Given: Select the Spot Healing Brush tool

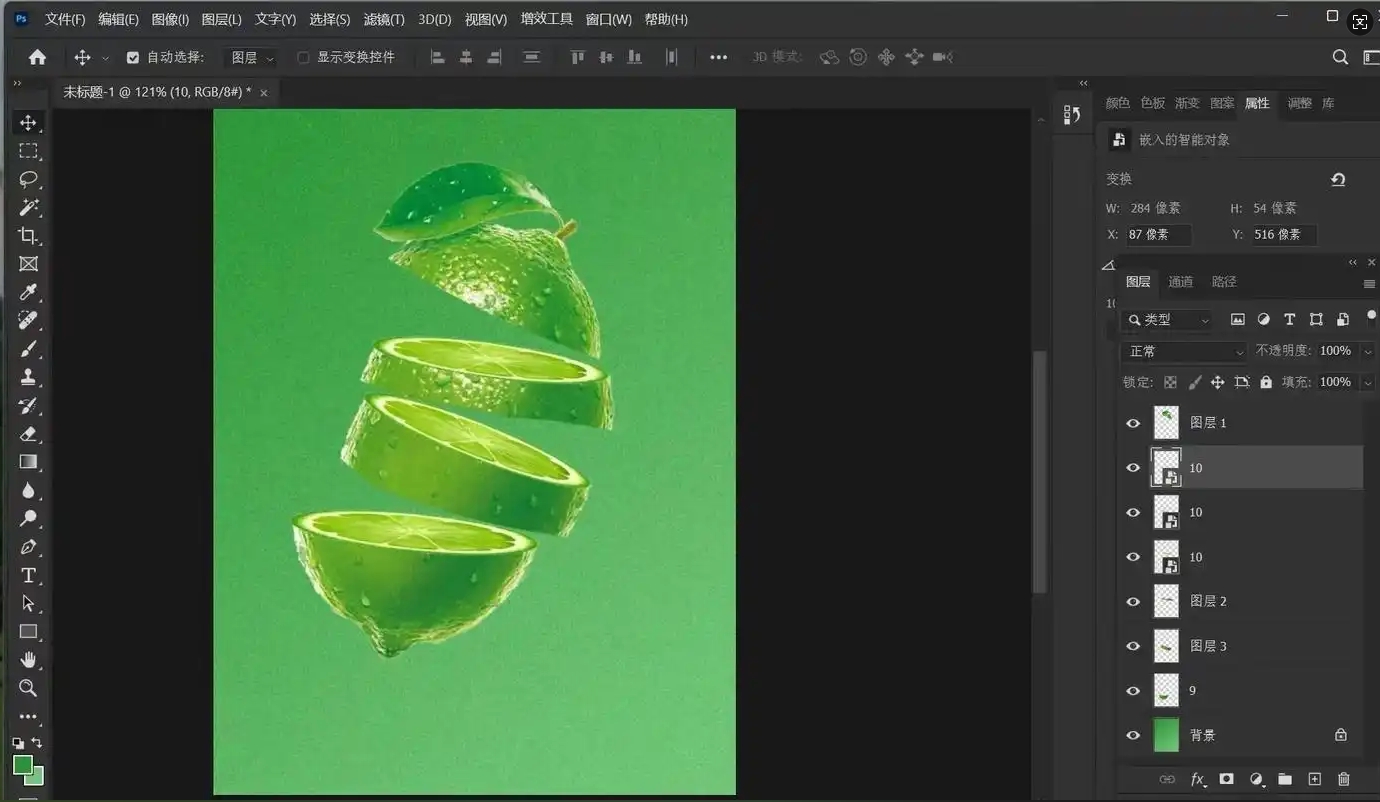Looking at the screenshot, I should (28, 320).
